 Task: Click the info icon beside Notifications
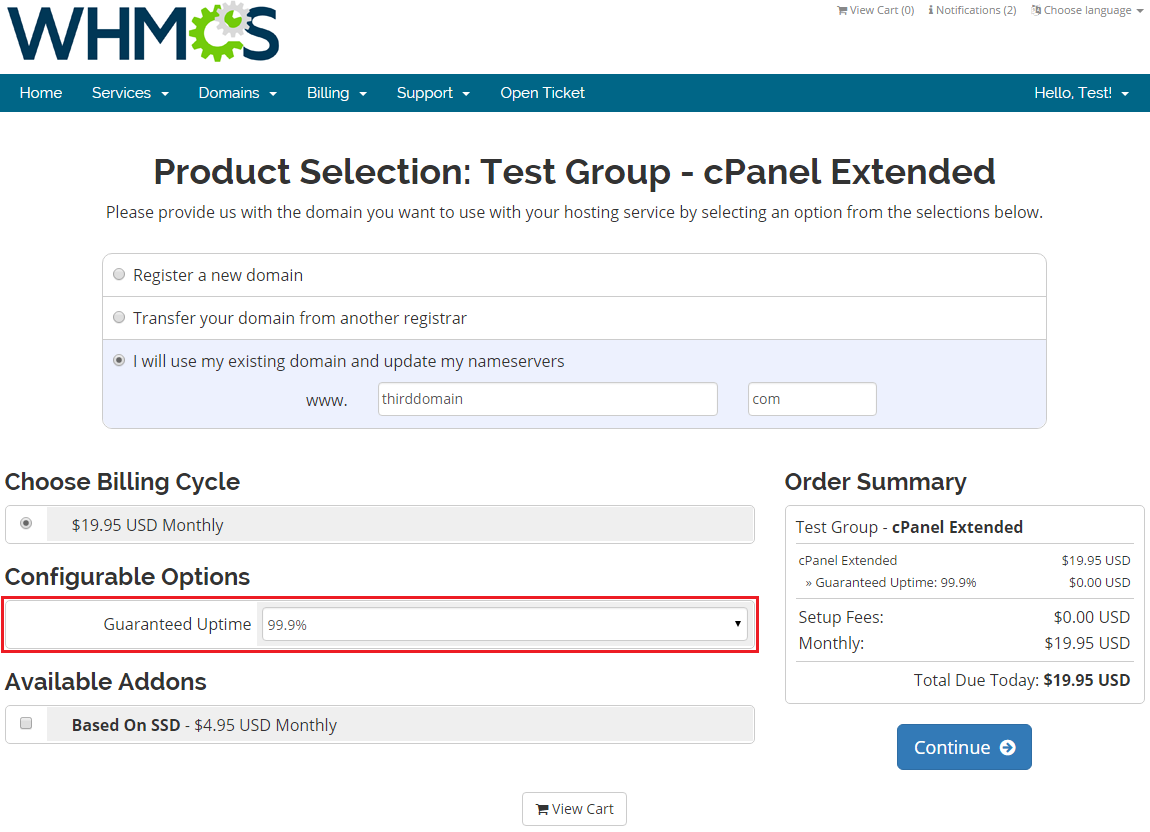[931, 10]
